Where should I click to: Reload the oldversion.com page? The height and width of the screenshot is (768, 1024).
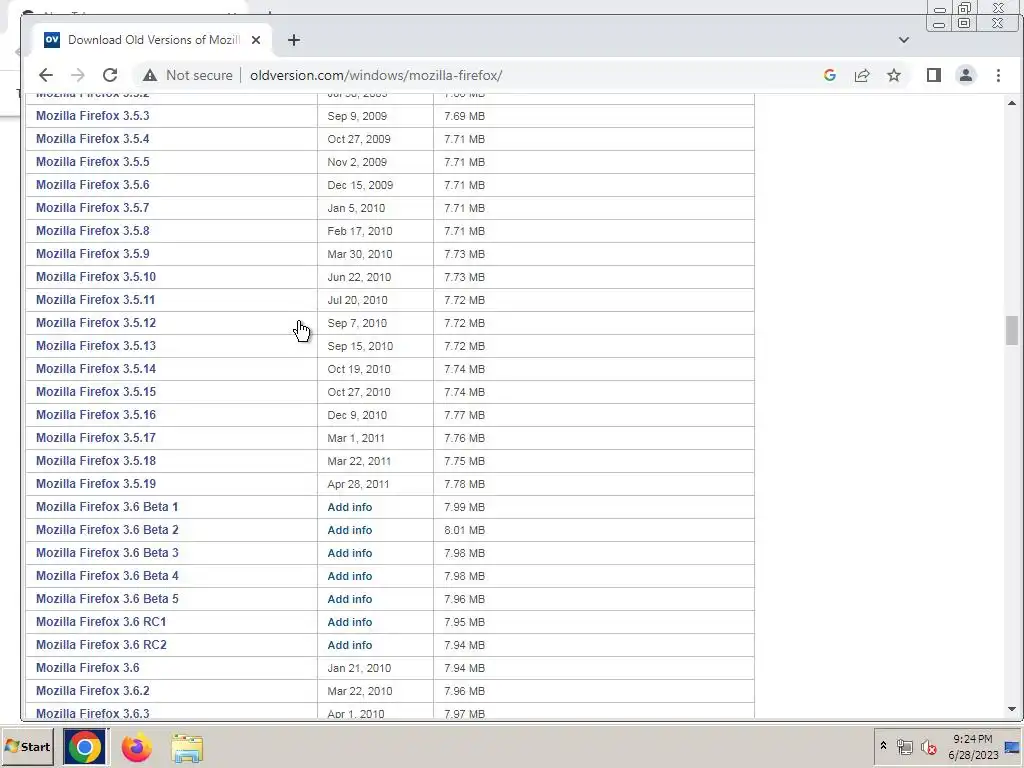click(x=110, y=75)
